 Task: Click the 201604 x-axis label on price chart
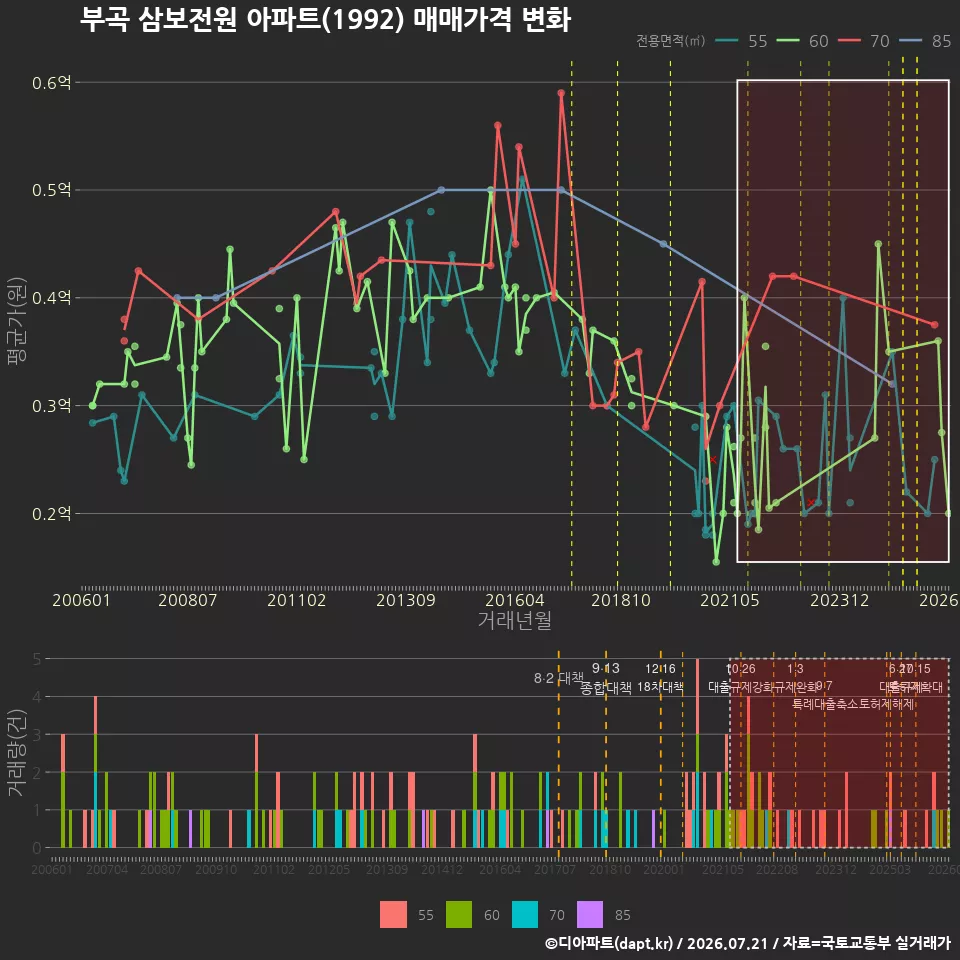(x=515, y=600)
